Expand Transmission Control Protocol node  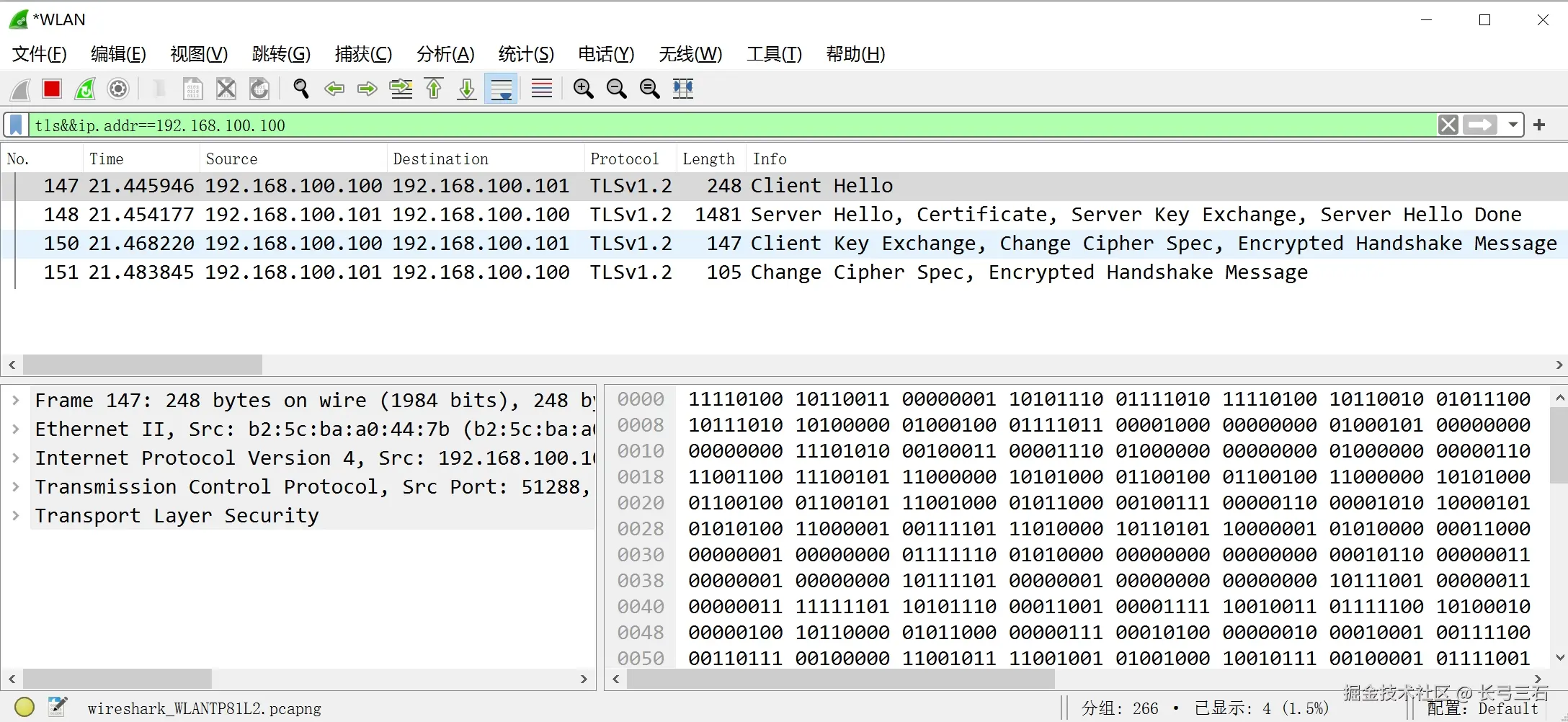pyautogui.click(x=16, y=486)
